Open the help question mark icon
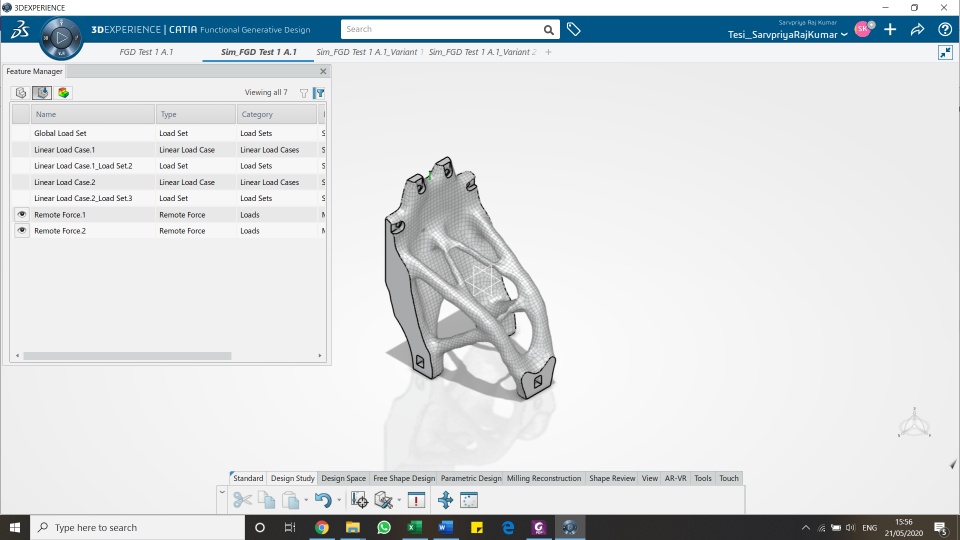 [x=945, y=29]
